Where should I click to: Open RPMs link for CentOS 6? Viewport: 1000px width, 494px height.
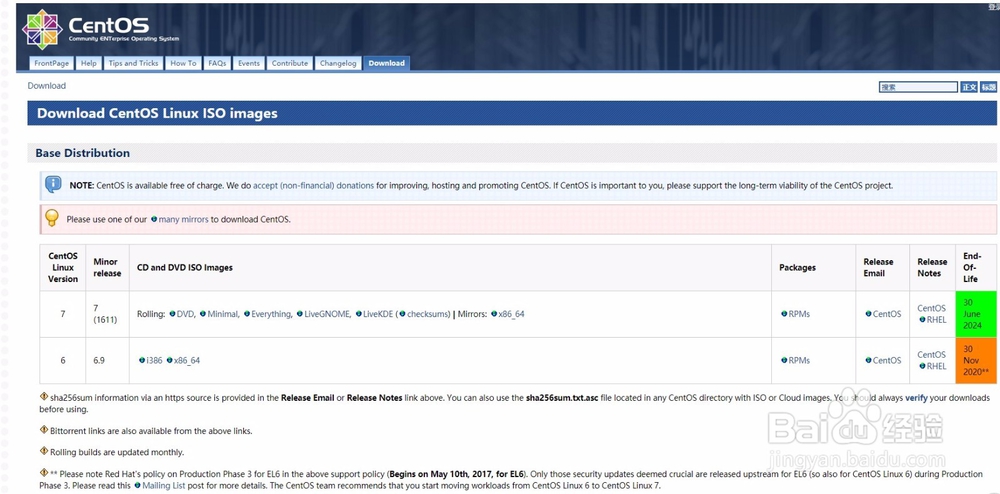click(799, 360)
